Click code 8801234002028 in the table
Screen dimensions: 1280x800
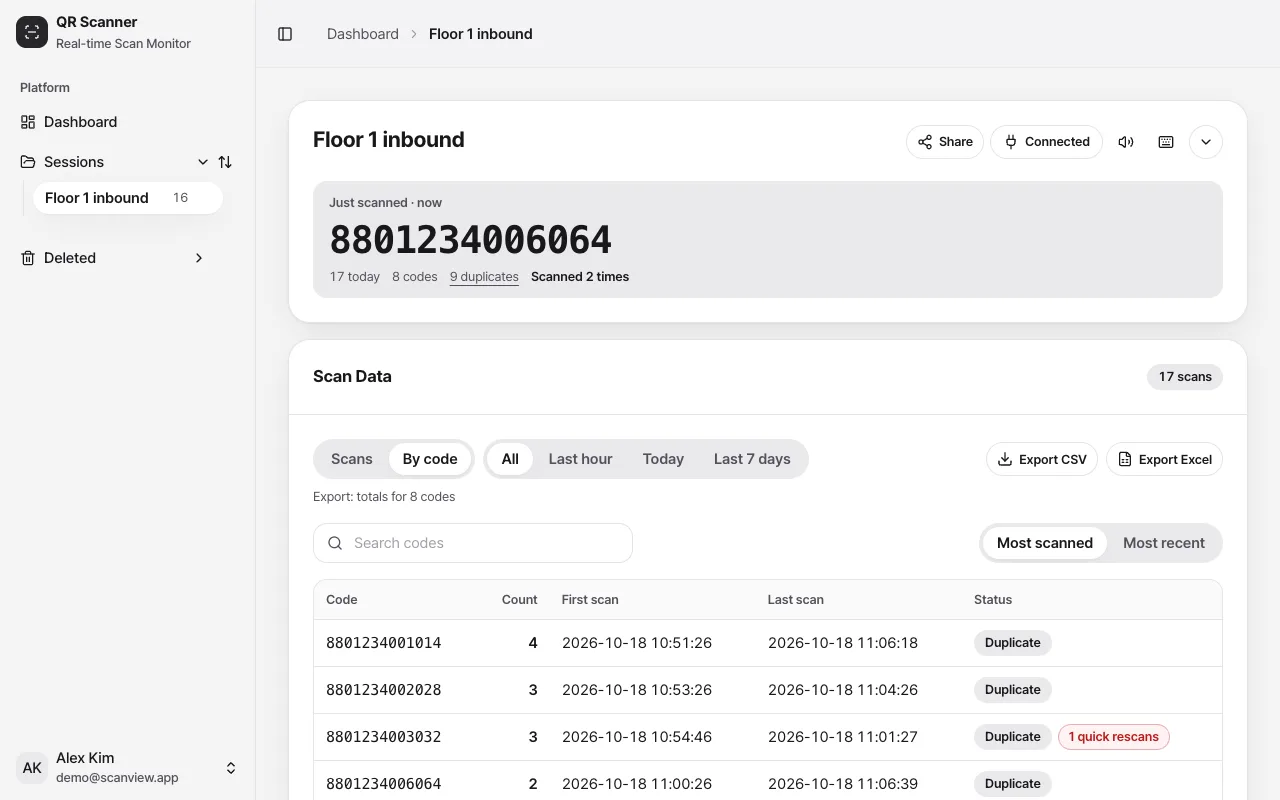[384, 690]
